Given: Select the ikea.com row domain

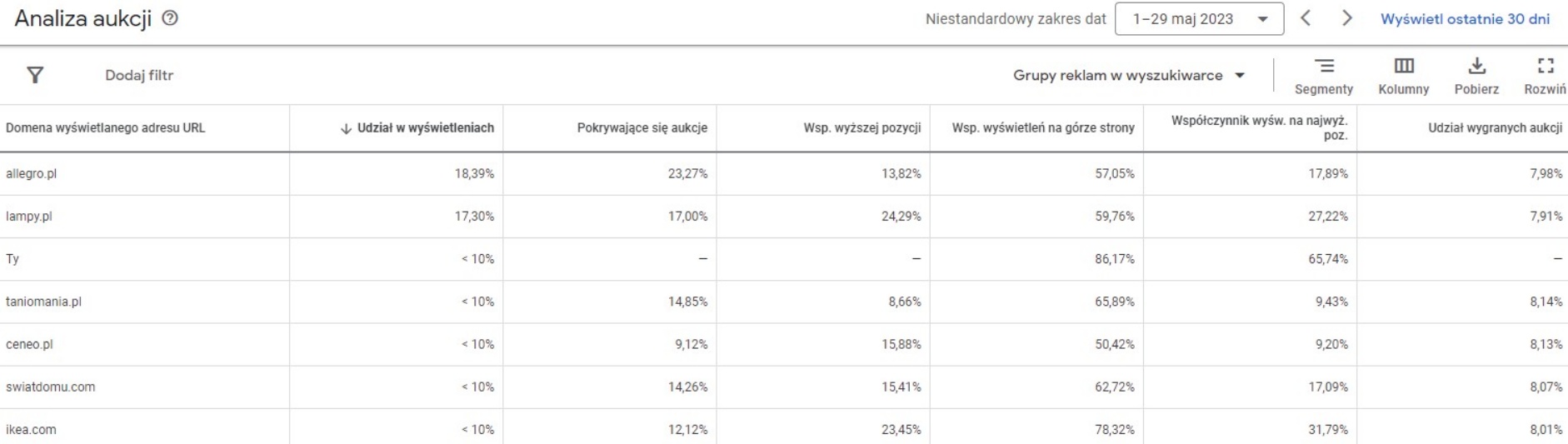Looking at the screenshot, I should coord(31,430).
